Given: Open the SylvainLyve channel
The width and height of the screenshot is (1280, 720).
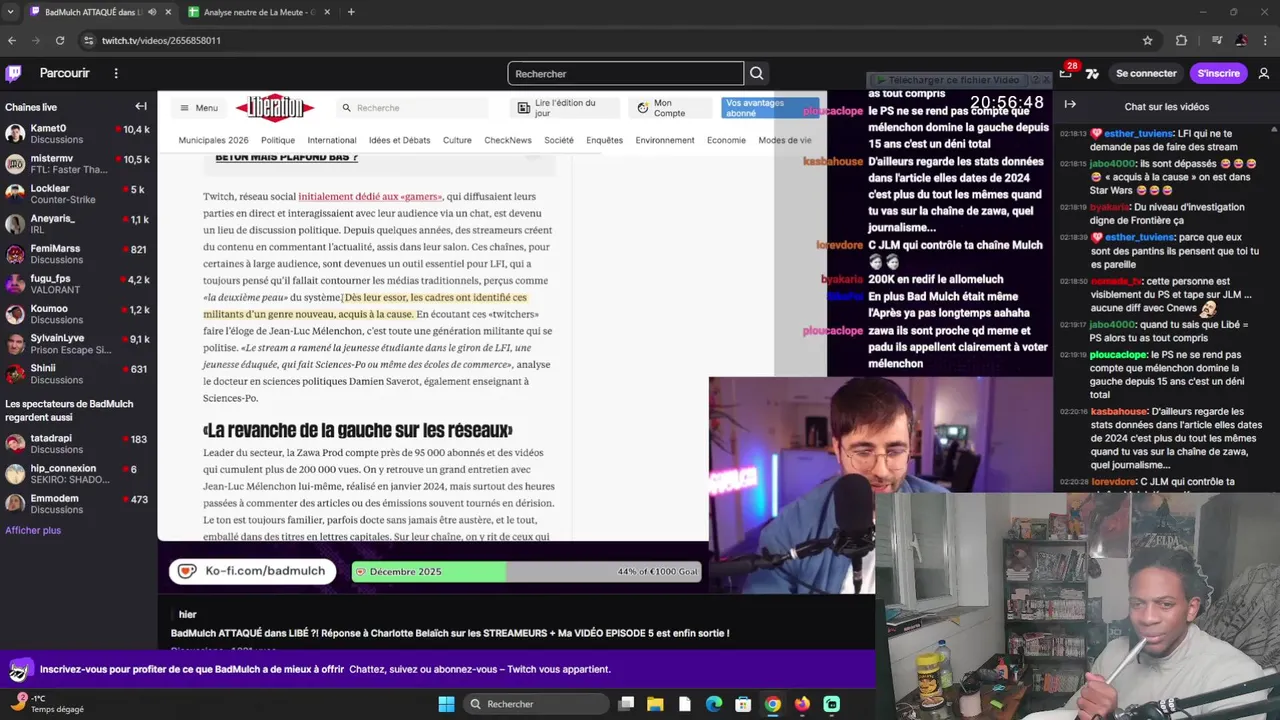Looking at the screenshot, I should coord(78,344).
